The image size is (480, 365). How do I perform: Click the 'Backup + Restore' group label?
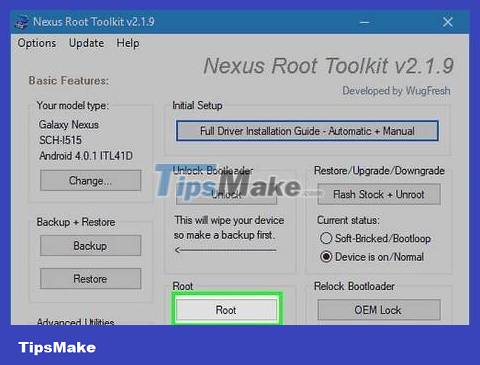(x=76, y=222)
